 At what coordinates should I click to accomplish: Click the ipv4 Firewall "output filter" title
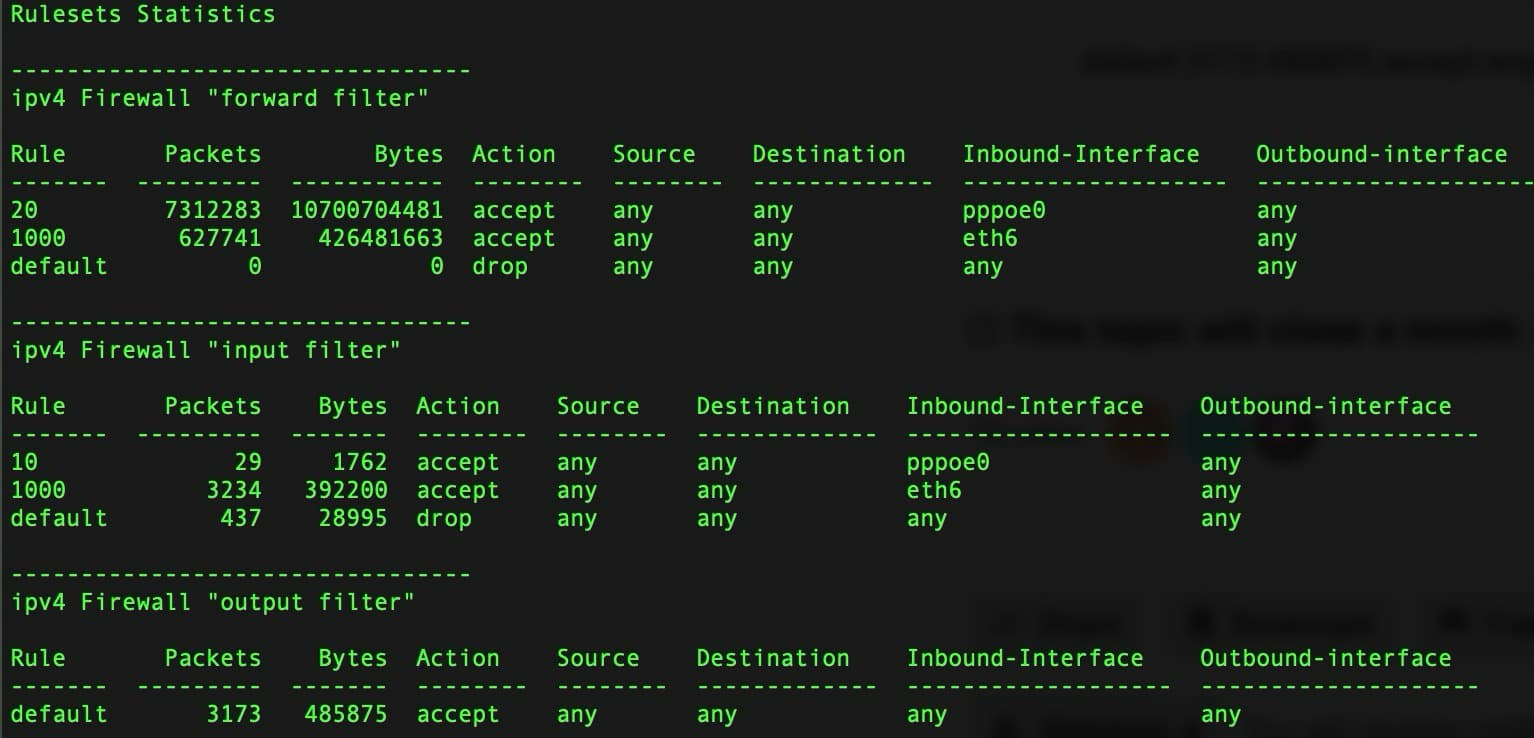(213, 602)
